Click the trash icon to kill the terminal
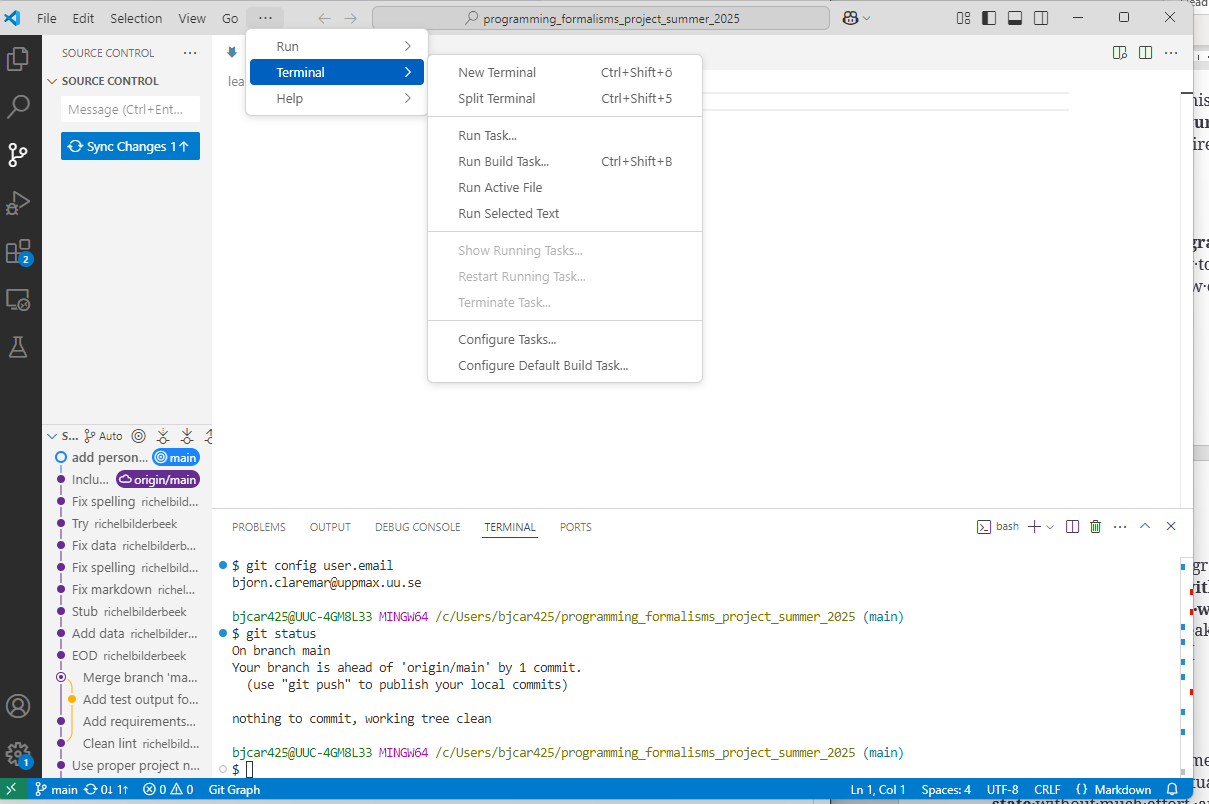Screen dimensions: 1209x804 click(x=1095, y=526)
